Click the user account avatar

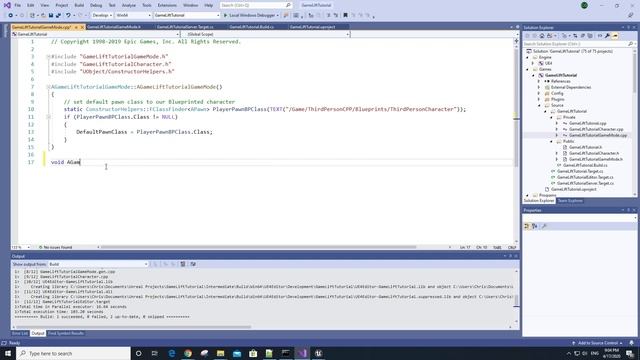[x=584, y=5]
